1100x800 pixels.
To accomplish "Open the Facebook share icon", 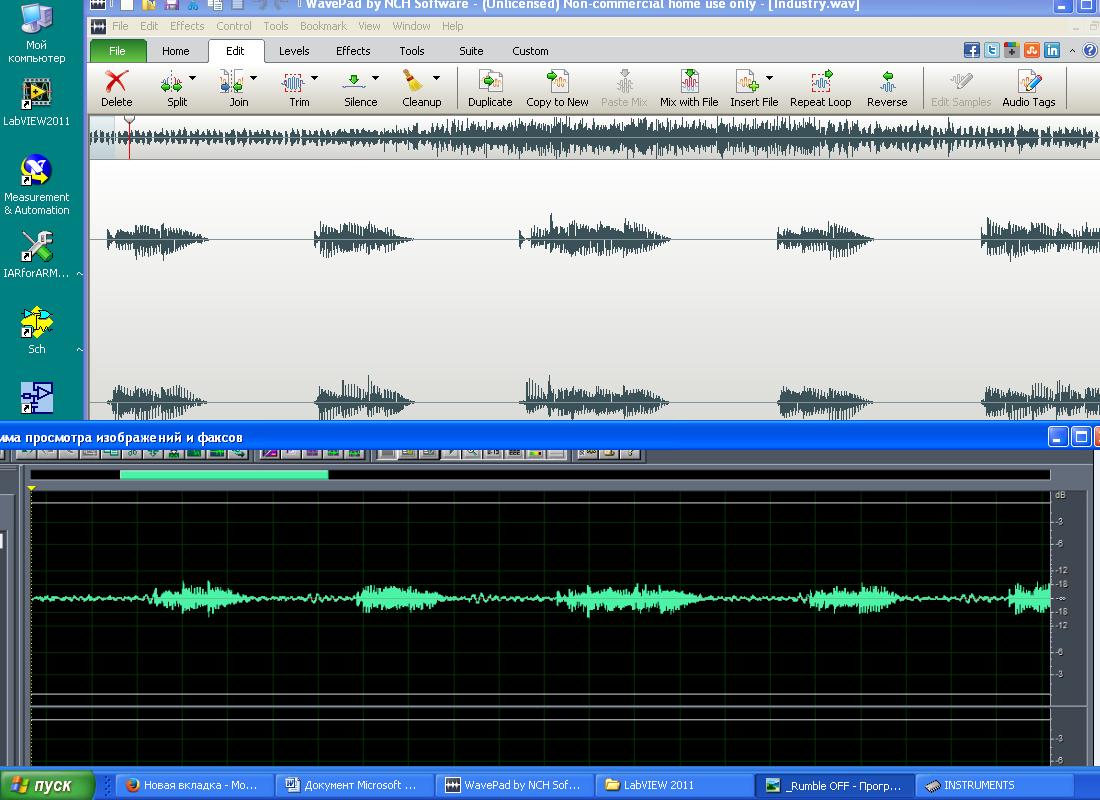I will click(971, 51).
